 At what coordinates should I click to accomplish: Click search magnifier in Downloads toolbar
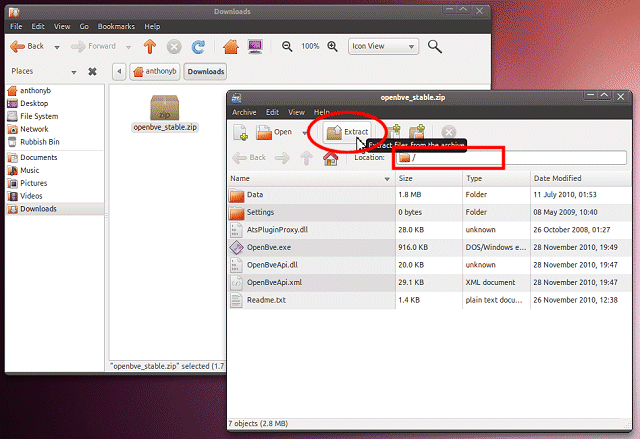[435, 47]
